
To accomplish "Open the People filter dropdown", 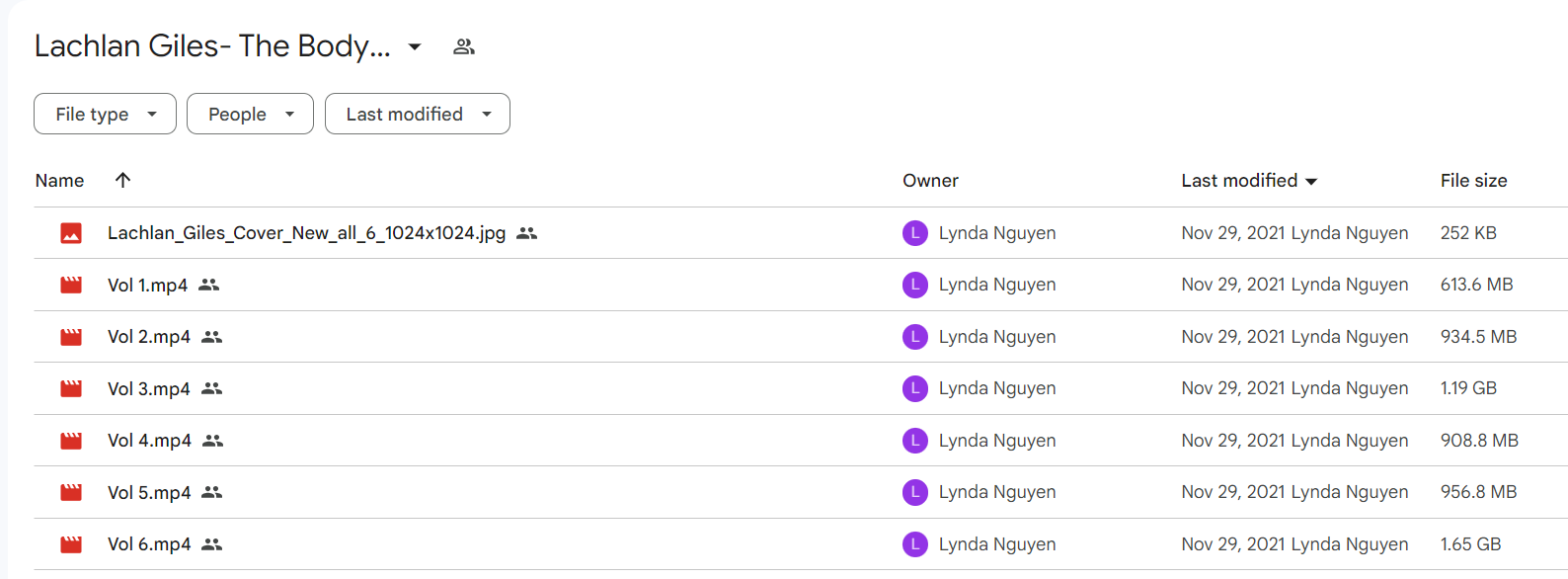I will click(250, 114).
